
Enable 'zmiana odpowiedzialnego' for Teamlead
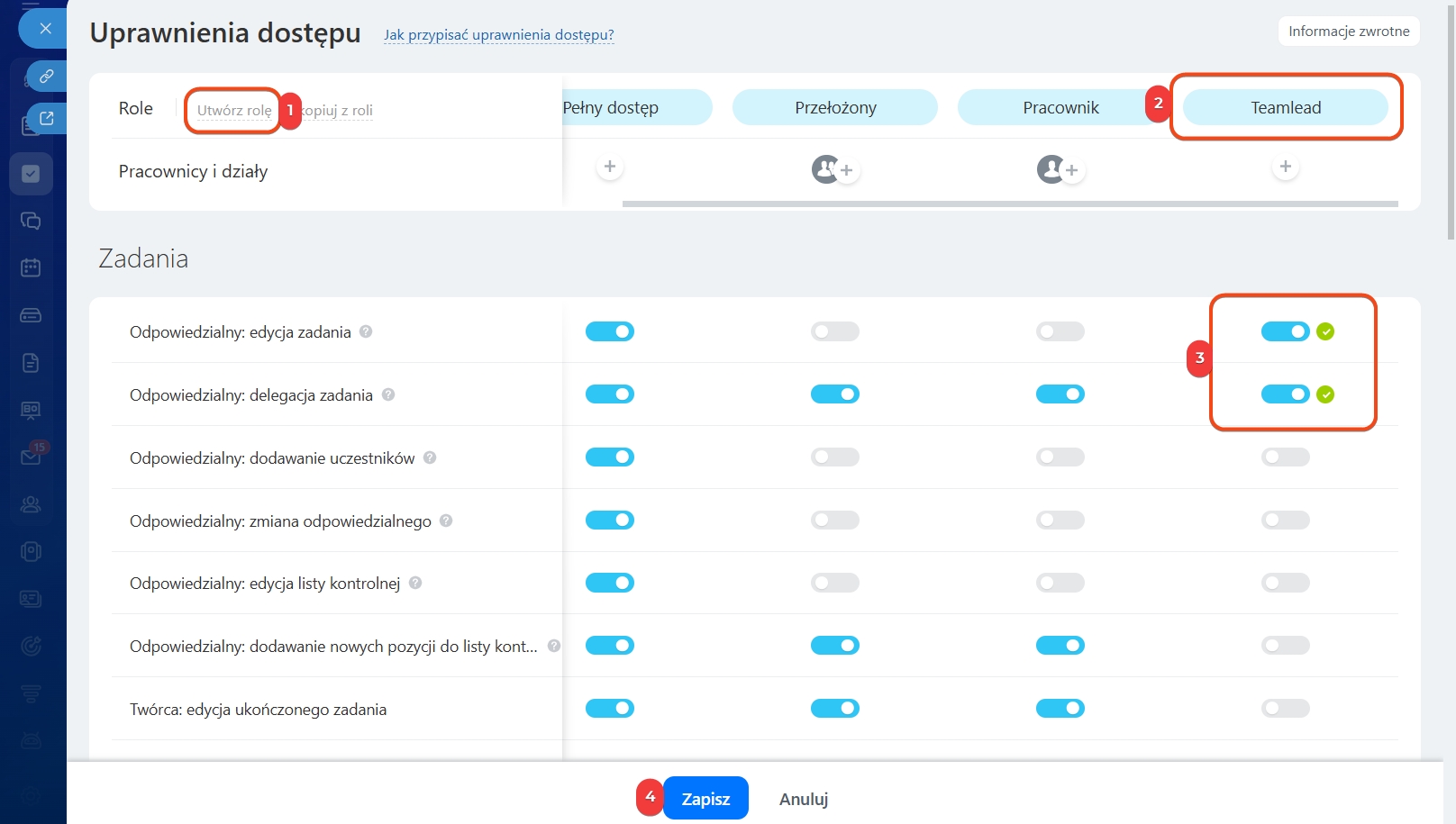pos(1286,521)
